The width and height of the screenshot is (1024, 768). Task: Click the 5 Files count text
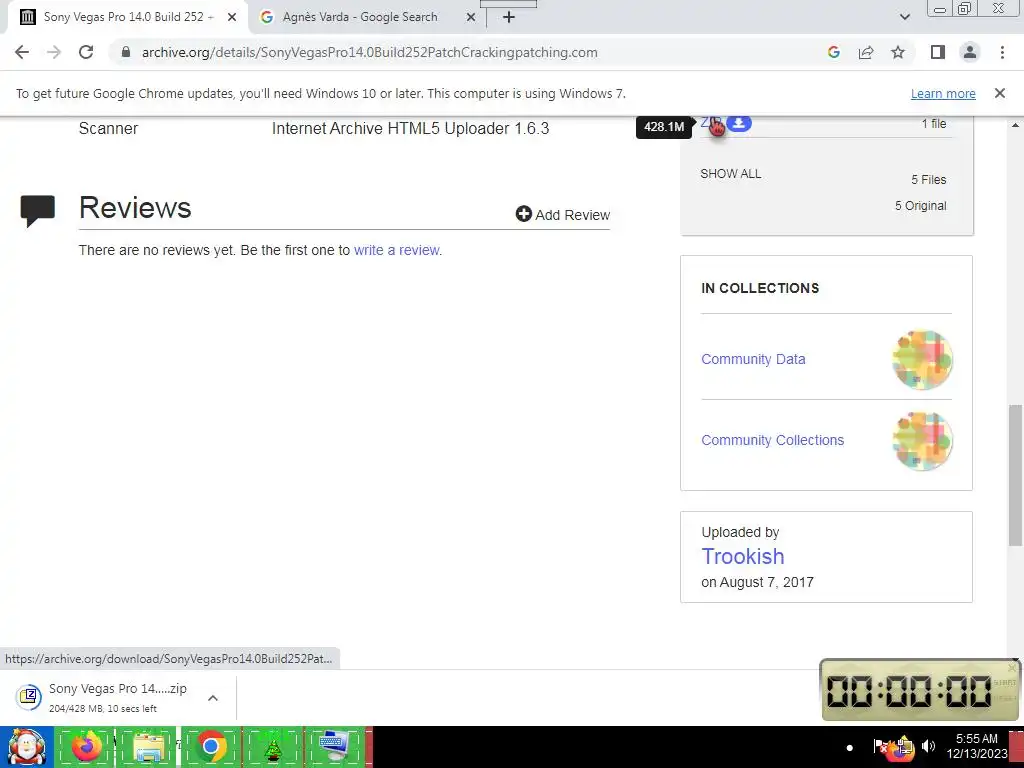[929, 180]
